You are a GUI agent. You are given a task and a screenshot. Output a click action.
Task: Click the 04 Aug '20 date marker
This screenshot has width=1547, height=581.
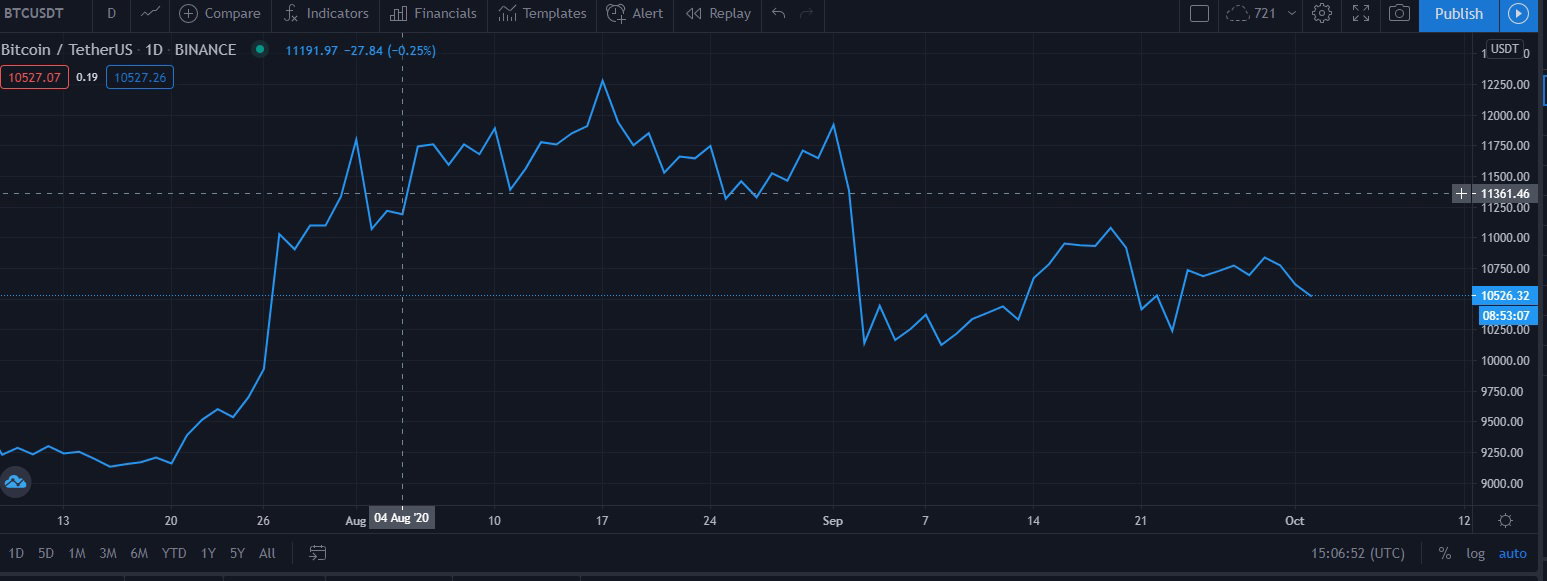(x=402, y=518)
